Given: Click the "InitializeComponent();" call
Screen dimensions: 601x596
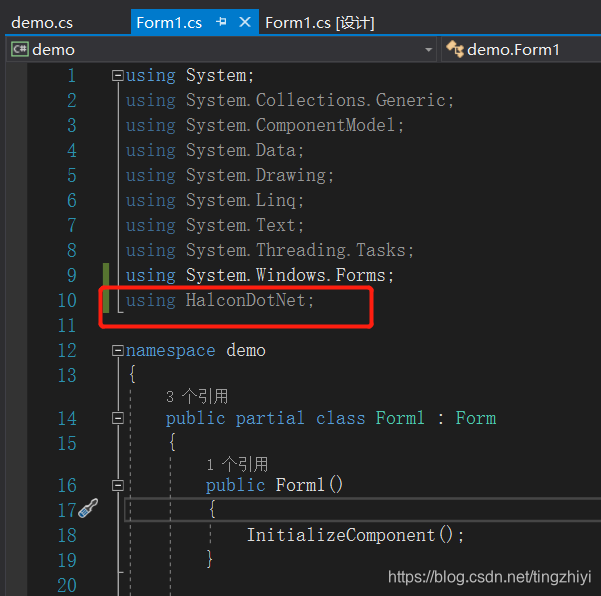Looking at the screenshot, I should point(355,535).
